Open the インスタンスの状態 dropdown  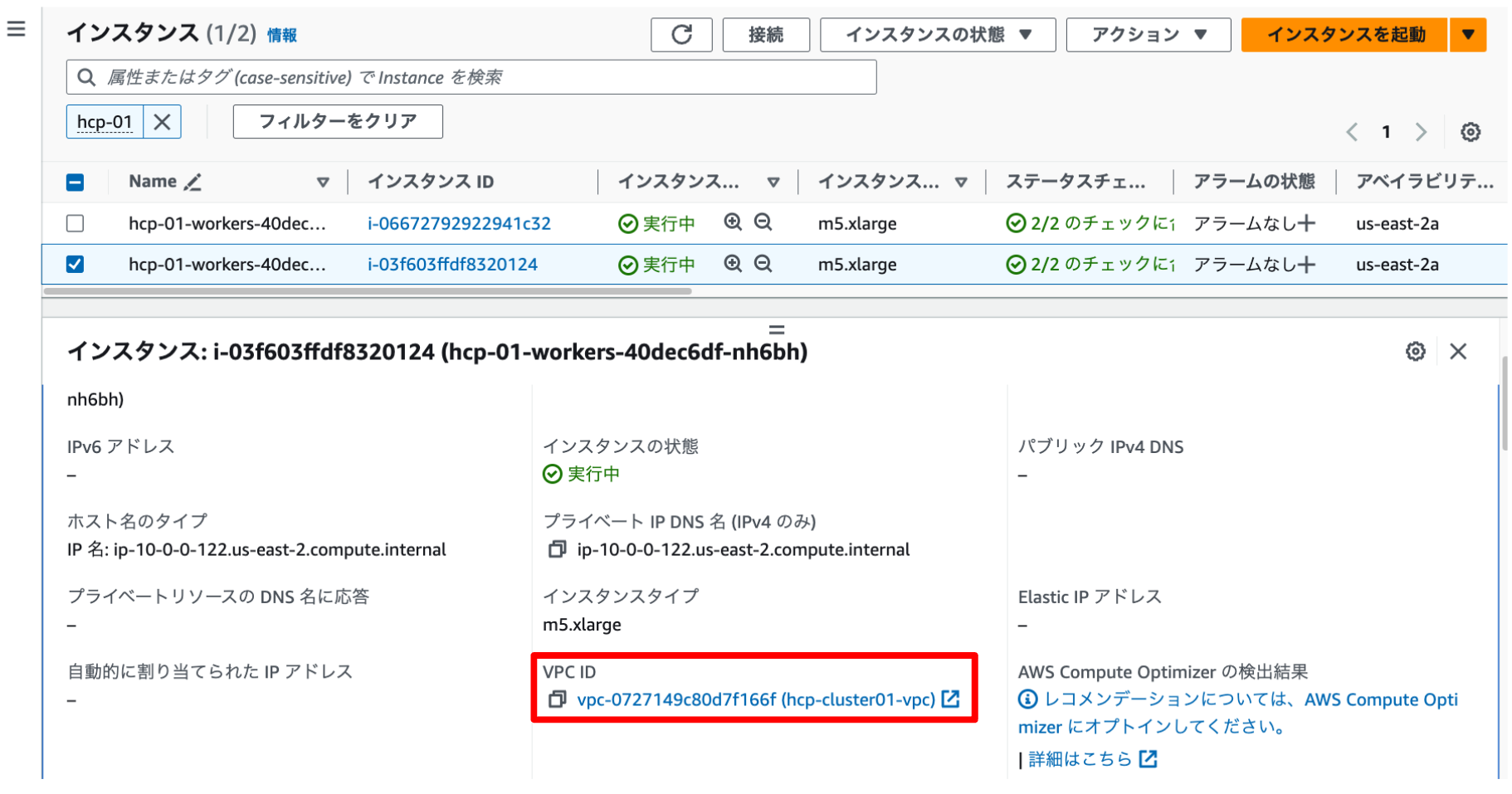coord(938,35)
